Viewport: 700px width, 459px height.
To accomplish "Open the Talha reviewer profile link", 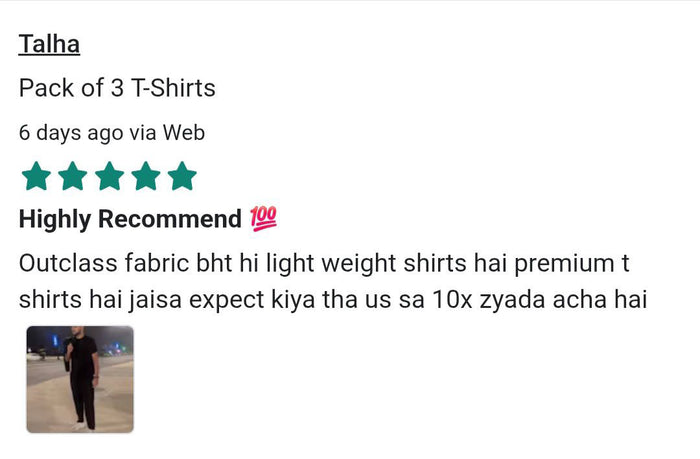I will click(49, 44).
